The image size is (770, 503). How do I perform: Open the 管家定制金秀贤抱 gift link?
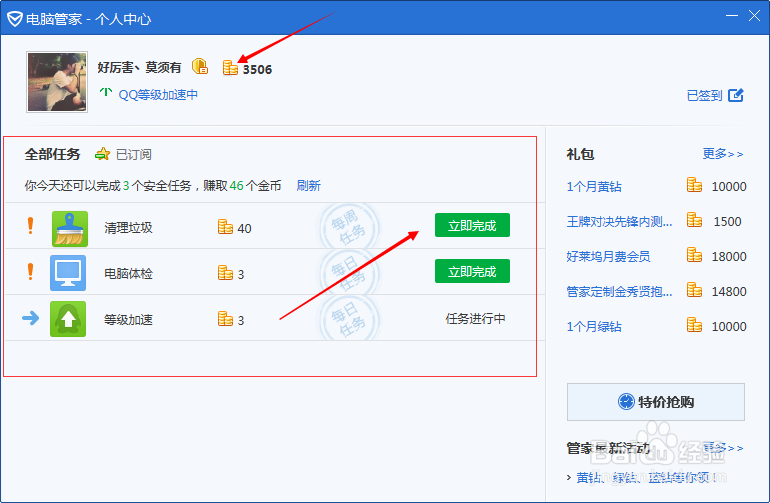tap(619, 291)
